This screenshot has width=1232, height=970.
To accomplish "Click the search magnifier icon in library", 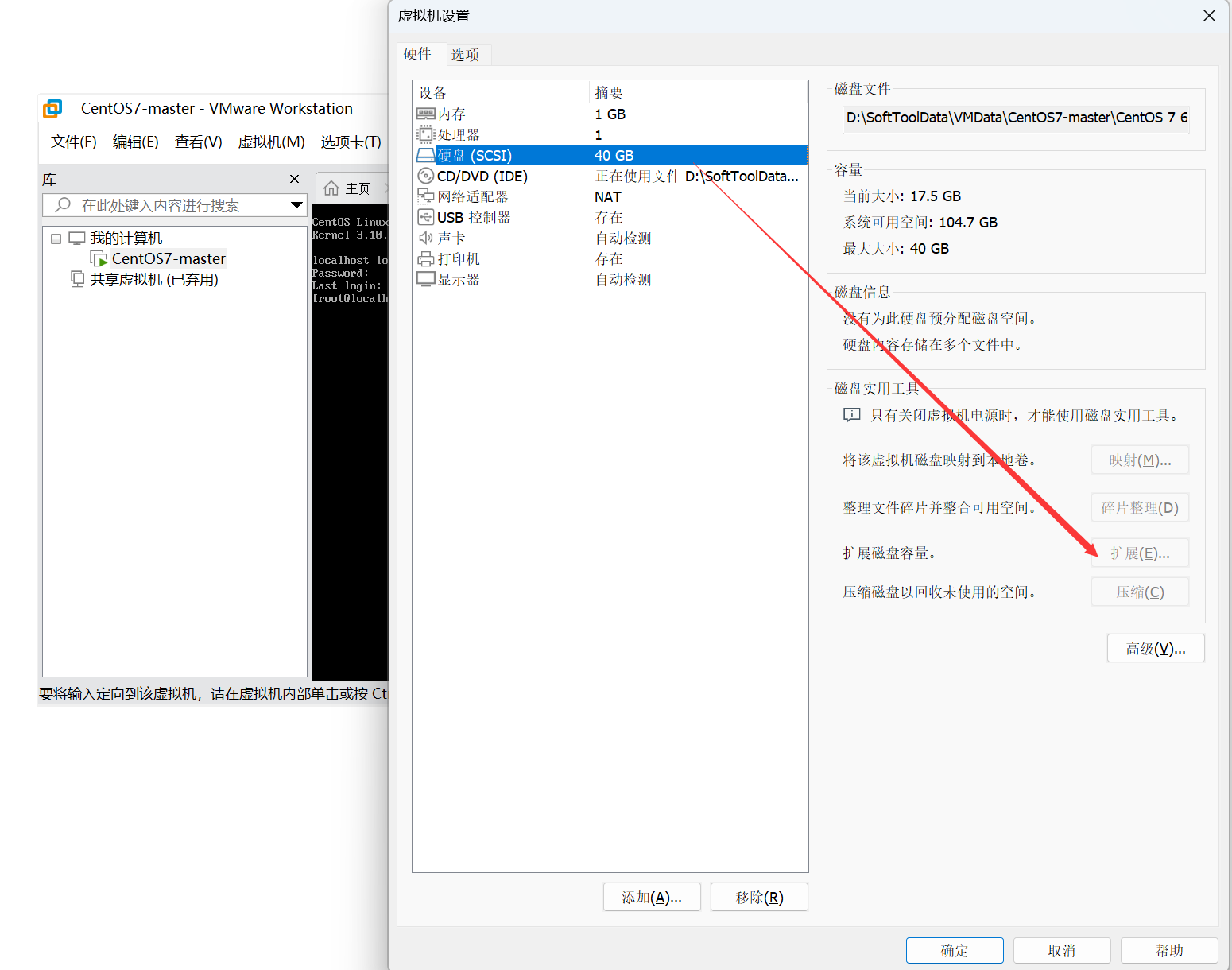I will (x=63, y=205).
